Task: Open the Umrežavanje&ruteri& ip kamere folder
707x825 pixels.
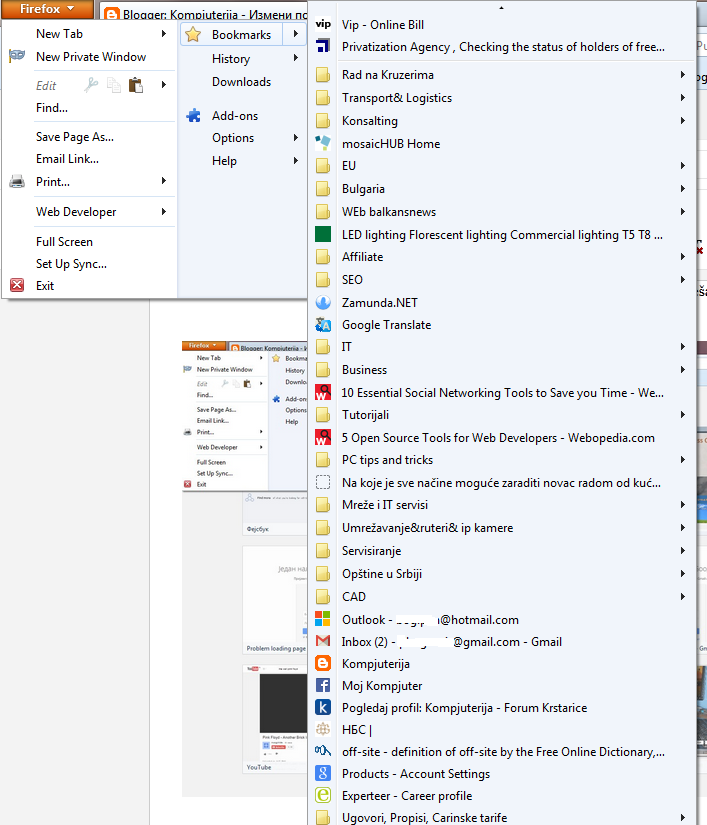Action: (502, 528)
